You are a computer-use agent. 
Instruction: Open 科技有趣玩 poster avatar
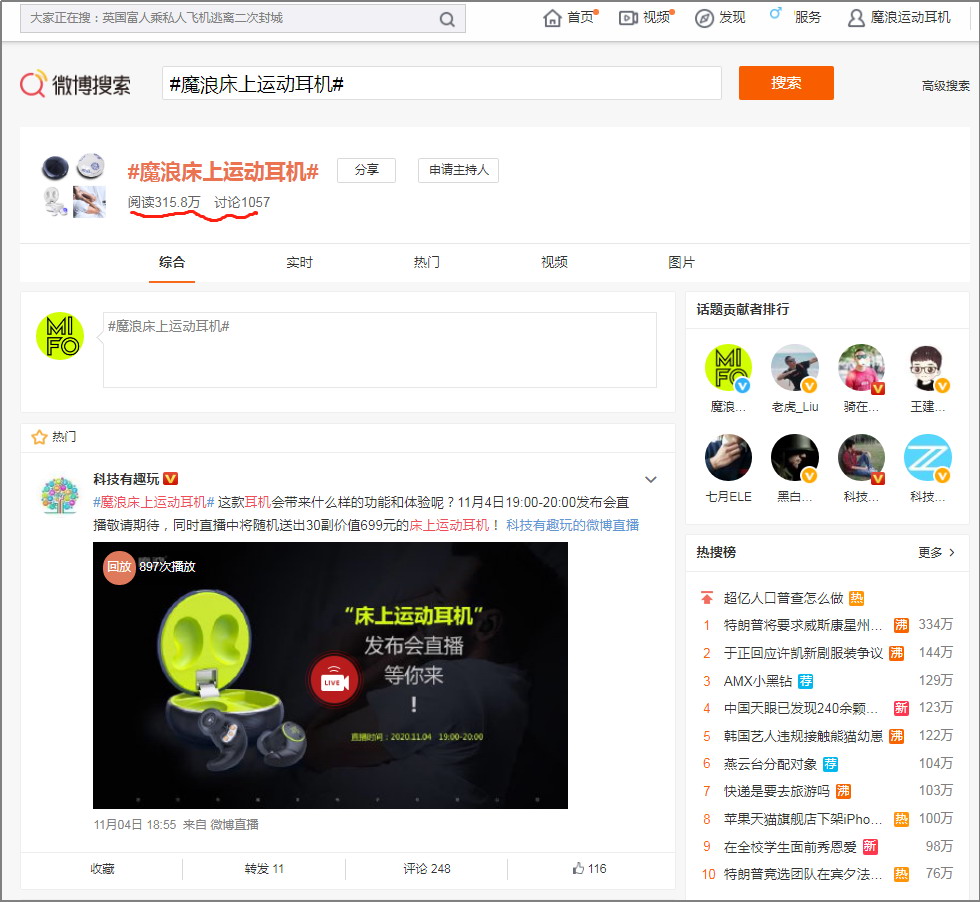click(x=59, y=496)
